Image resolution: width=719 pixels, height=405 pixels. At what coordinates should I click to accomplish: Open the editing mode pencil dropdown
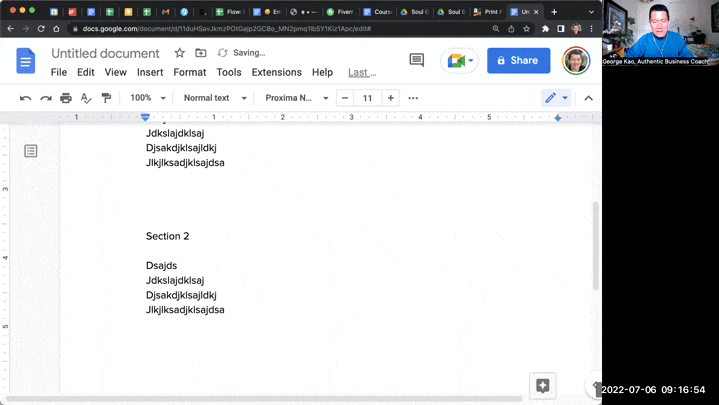tap(556, 98)
